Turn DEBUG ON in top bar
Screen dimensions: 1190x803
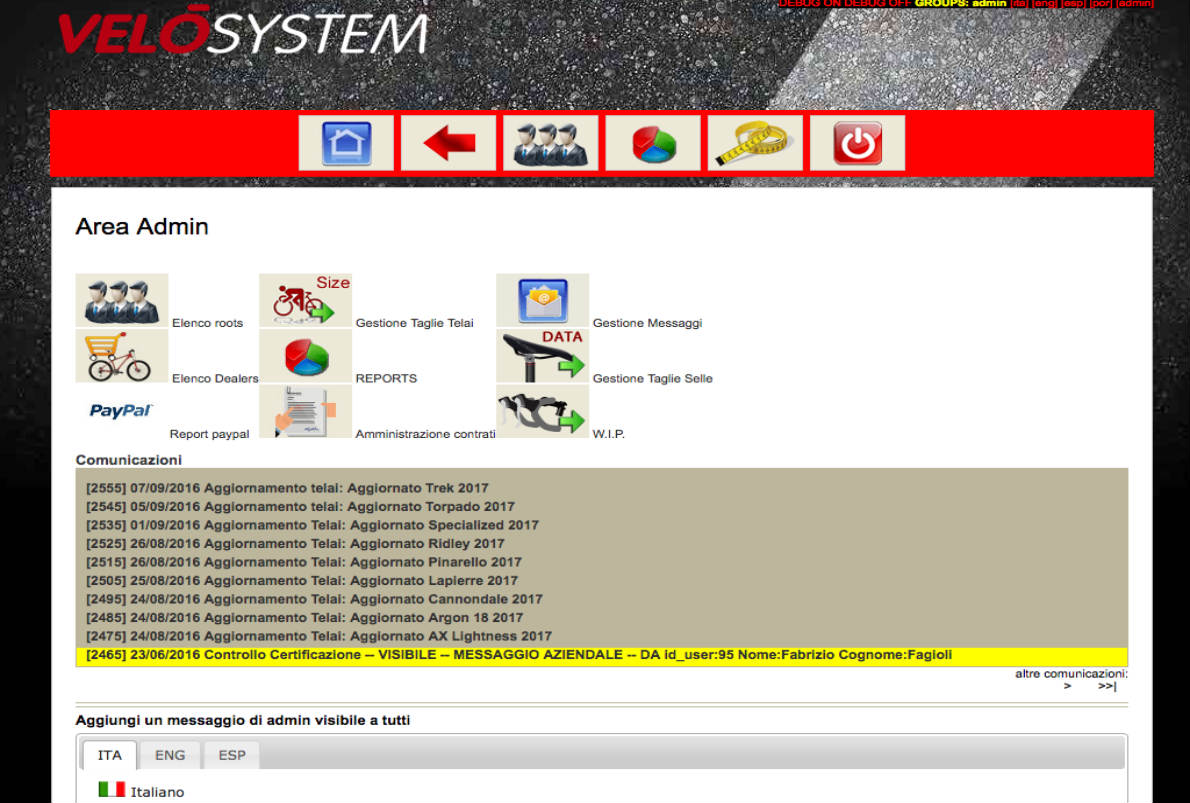(x=812, y=4)
